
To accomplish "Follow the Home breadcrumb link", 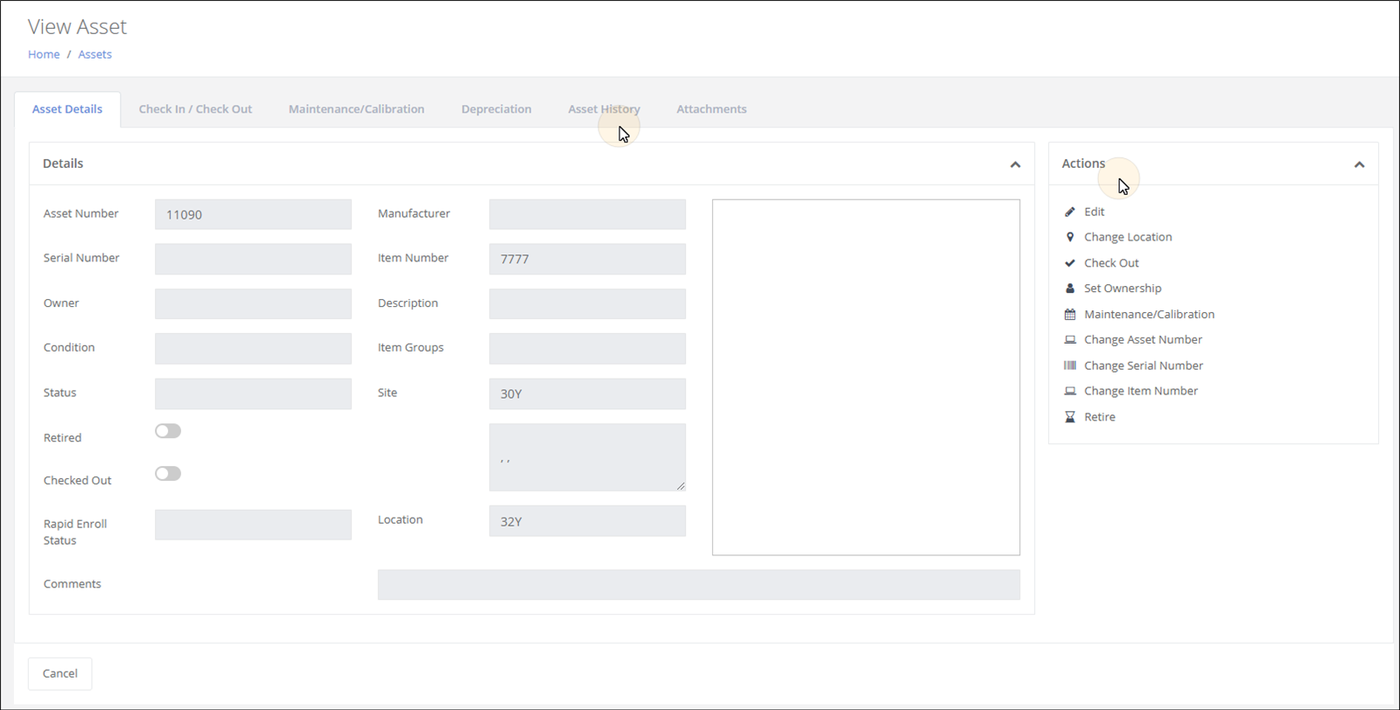I will (x=44, y=54).
